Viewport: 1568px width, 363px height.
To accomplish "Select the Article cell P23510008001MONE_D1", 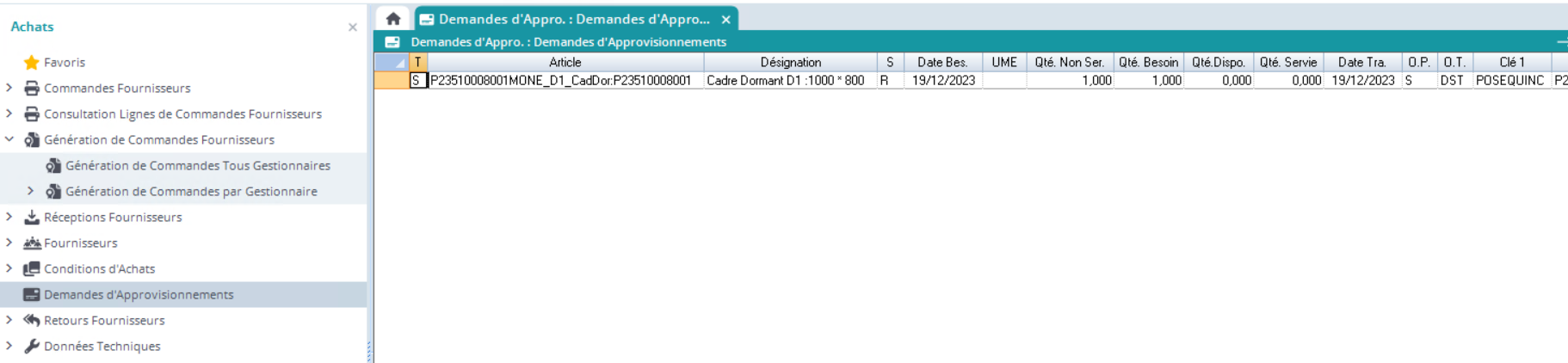I will 561,80.
